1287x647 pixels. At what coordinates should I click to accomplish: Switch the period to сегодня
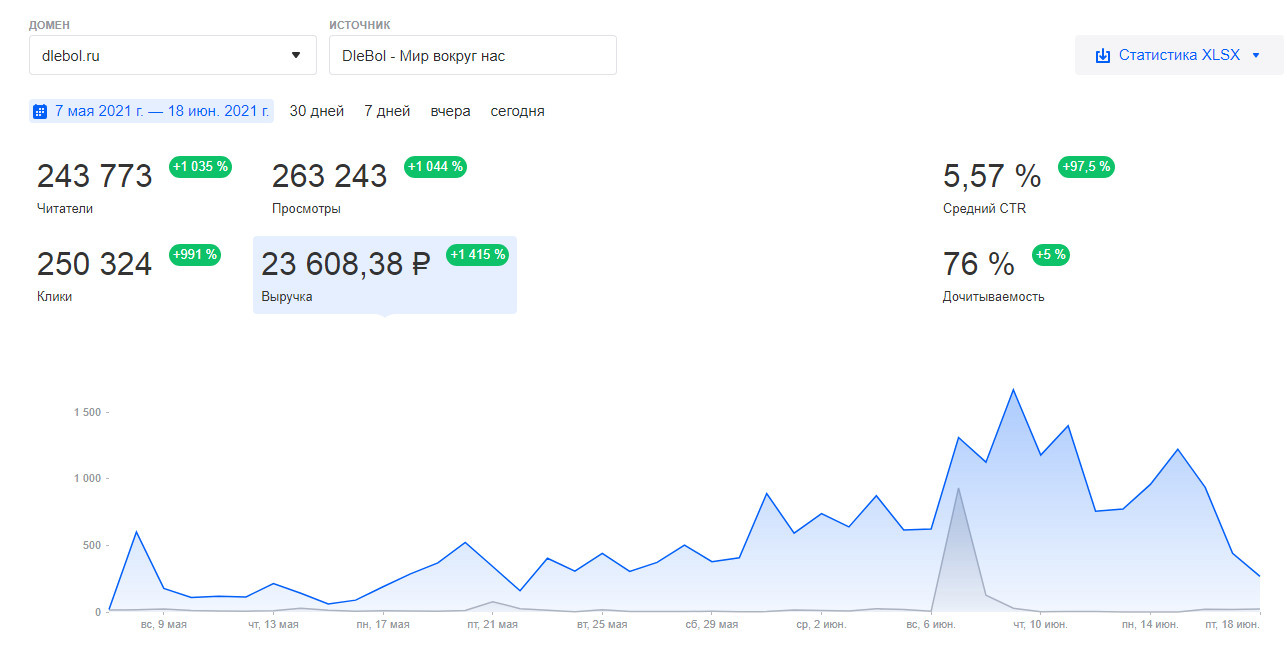pyautogui.click(x=517, y=111)
